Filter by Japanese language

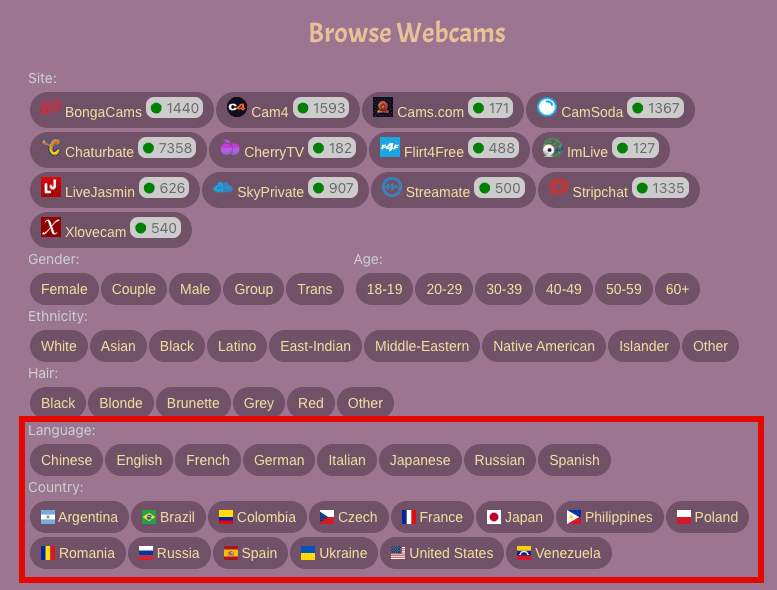pyautogui.click(x=420, y=460)
